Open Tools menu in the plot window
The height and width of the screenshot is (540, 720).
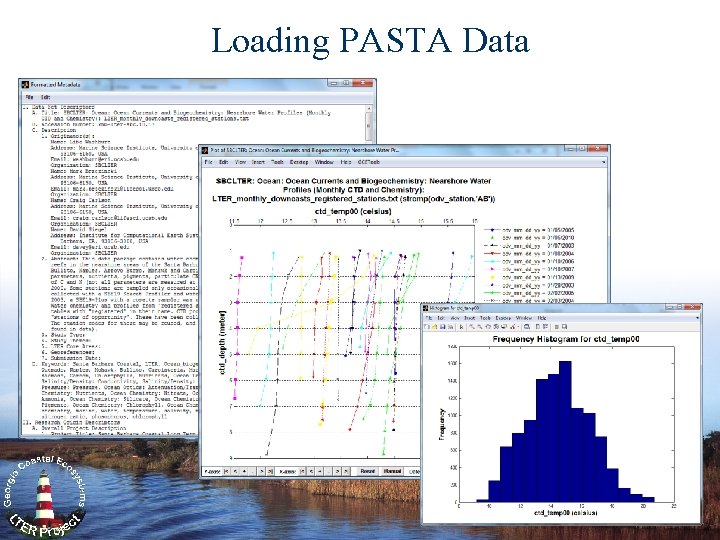[277, 162]
